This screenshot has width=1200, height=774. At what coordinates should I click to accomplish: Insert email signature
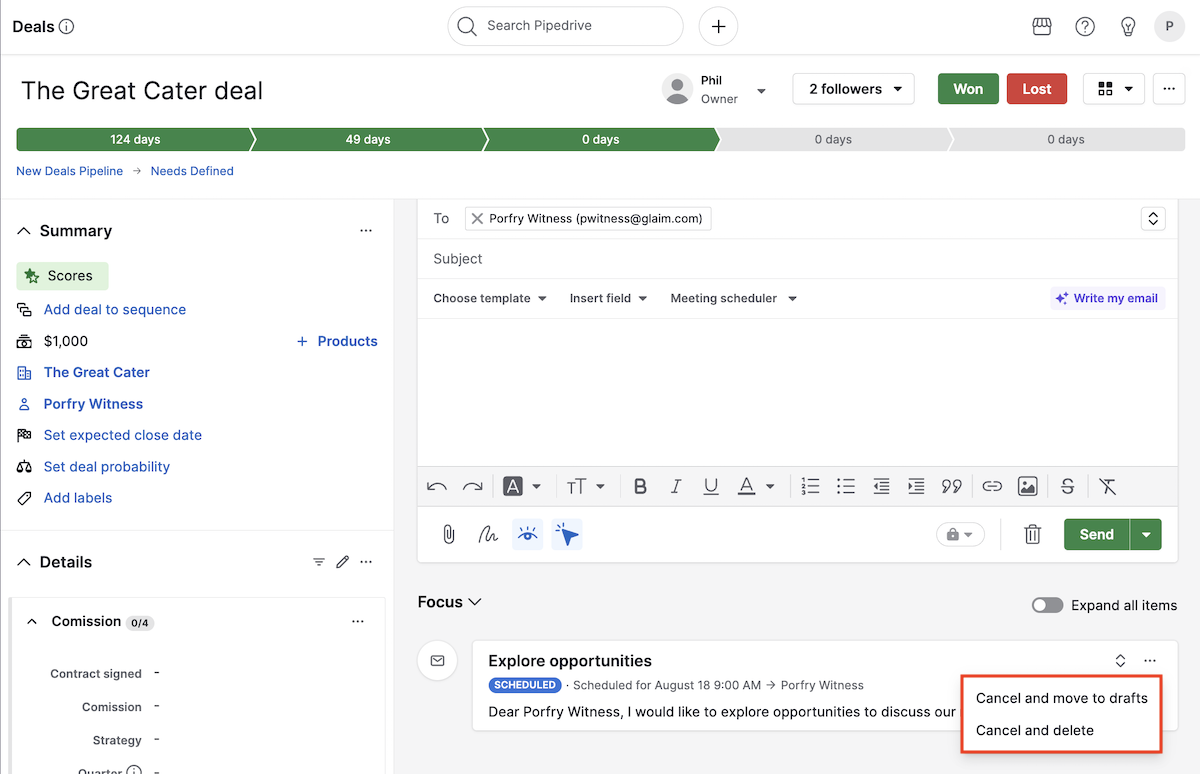(x=488, y=535)
